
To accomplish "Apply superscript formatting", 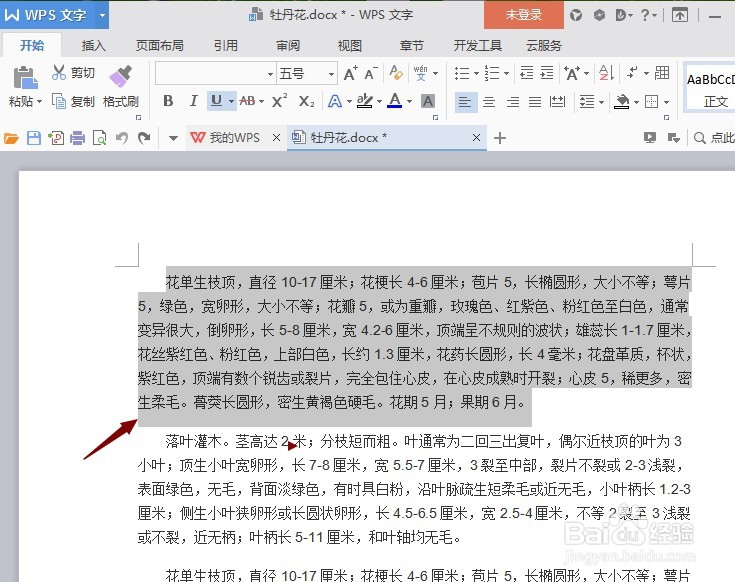I will [279, 101].
